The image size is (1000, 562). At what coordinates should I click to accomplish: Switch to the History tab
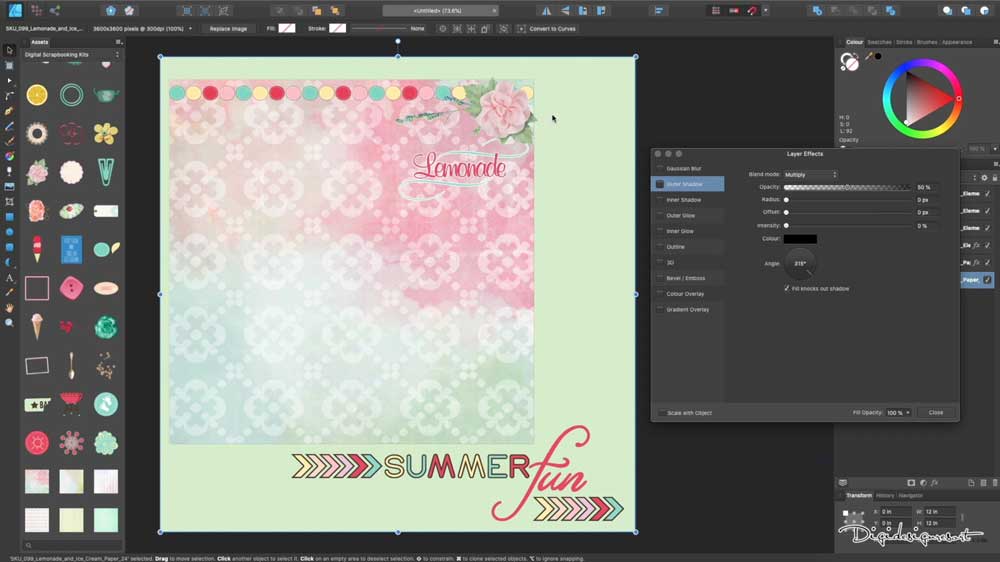click(885, 496)
